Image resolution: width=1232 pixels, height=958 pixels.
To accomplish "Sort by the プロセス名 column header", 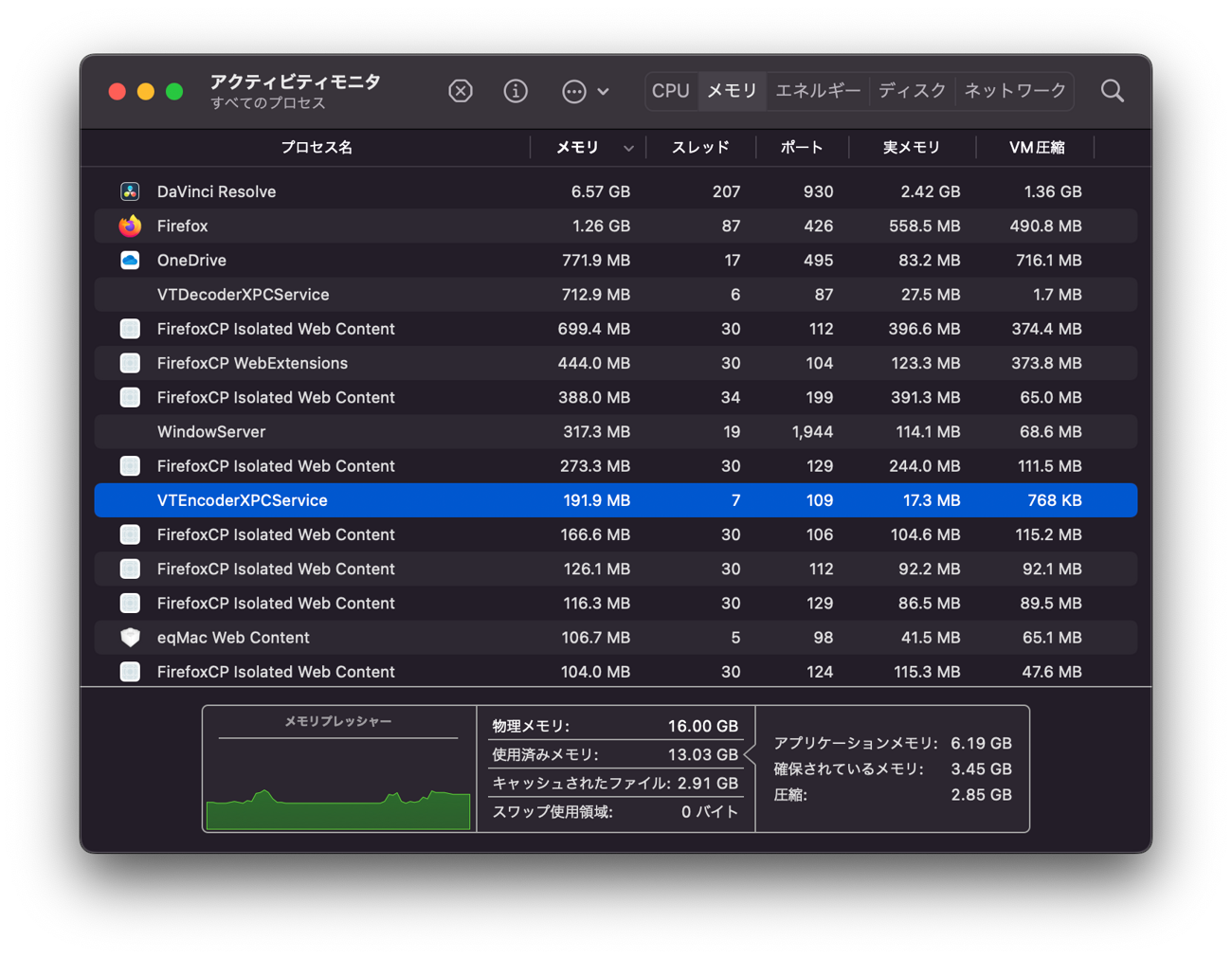I will coord(317,148).
